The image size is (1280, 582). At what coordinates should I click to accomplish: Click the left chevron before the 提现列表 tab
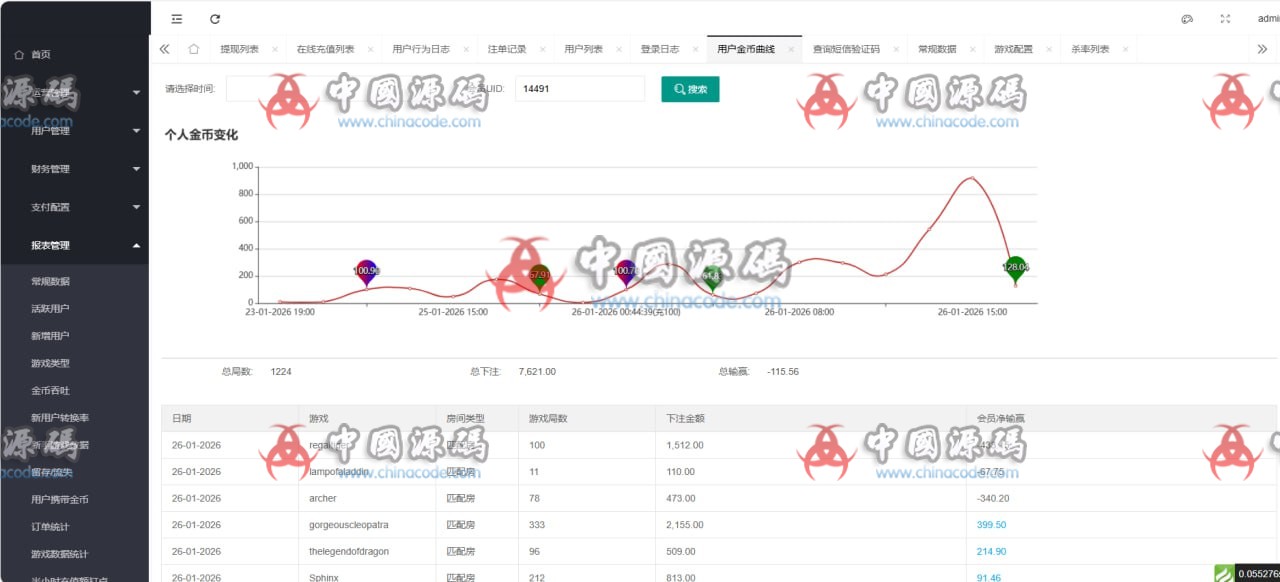[164, 47]
